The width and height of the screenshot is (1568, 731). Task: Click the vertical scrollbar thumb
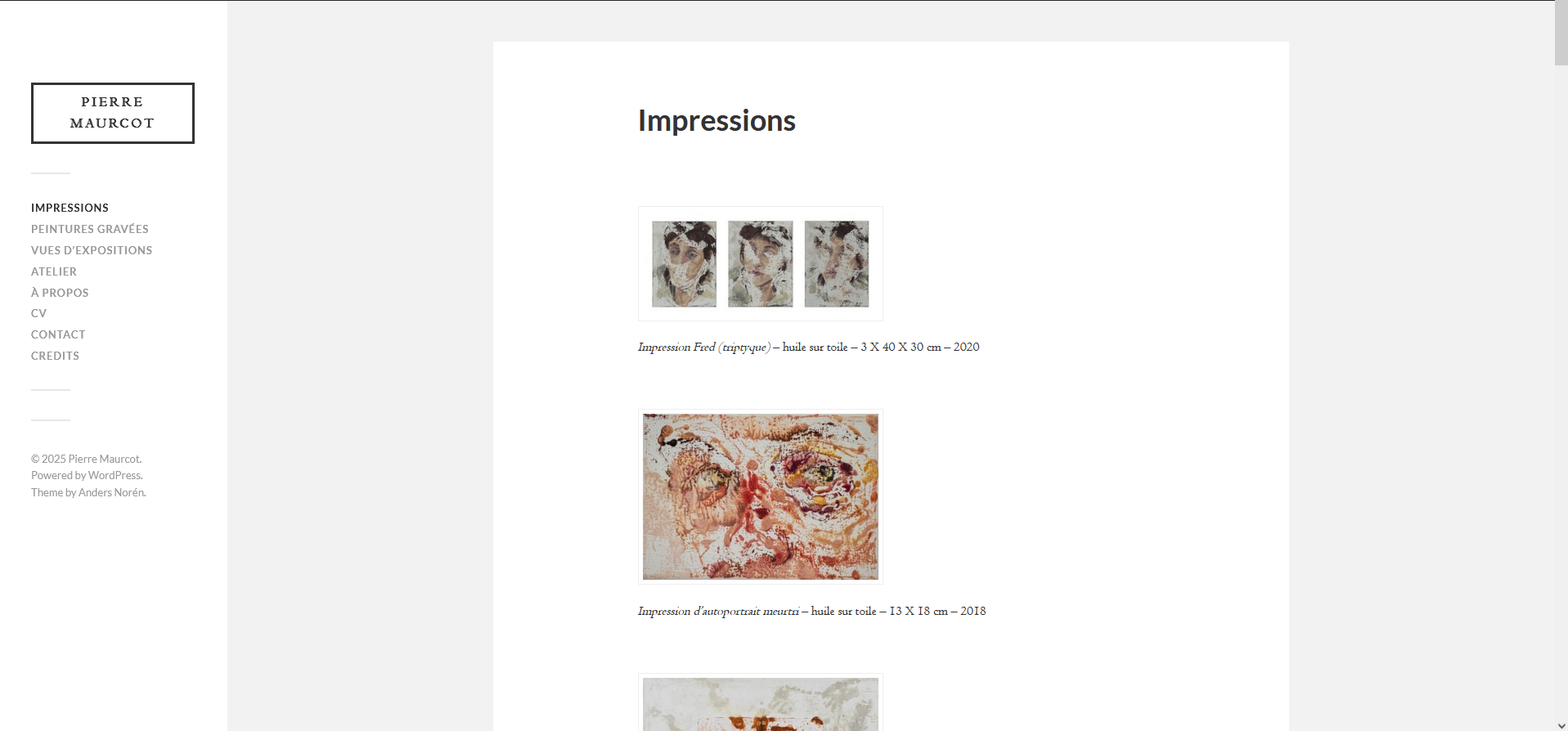pos(1561,33)
